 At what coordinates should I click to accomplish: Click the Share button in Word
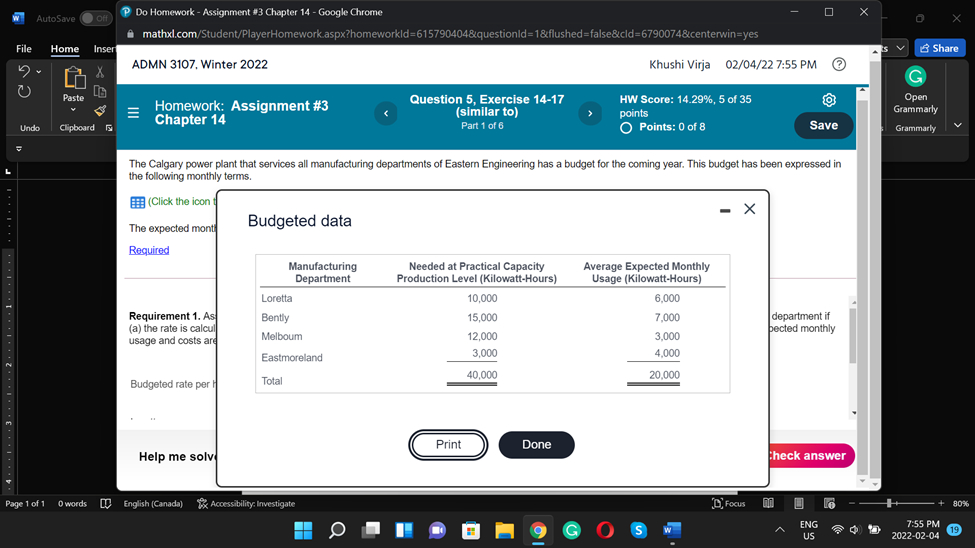(x=940, y=48)
